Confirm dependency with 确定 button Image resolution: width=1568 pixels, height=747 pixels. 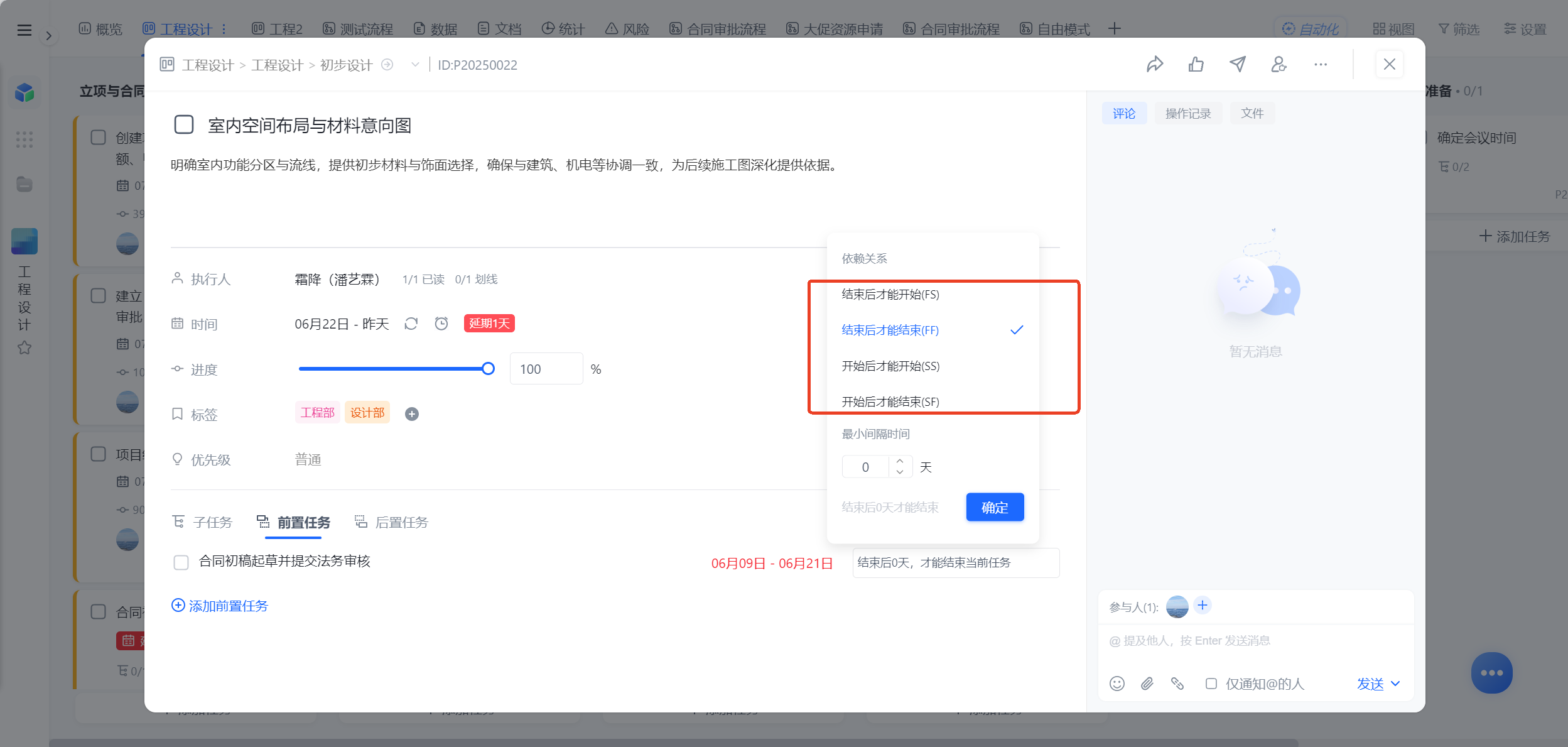click(995, 507)
